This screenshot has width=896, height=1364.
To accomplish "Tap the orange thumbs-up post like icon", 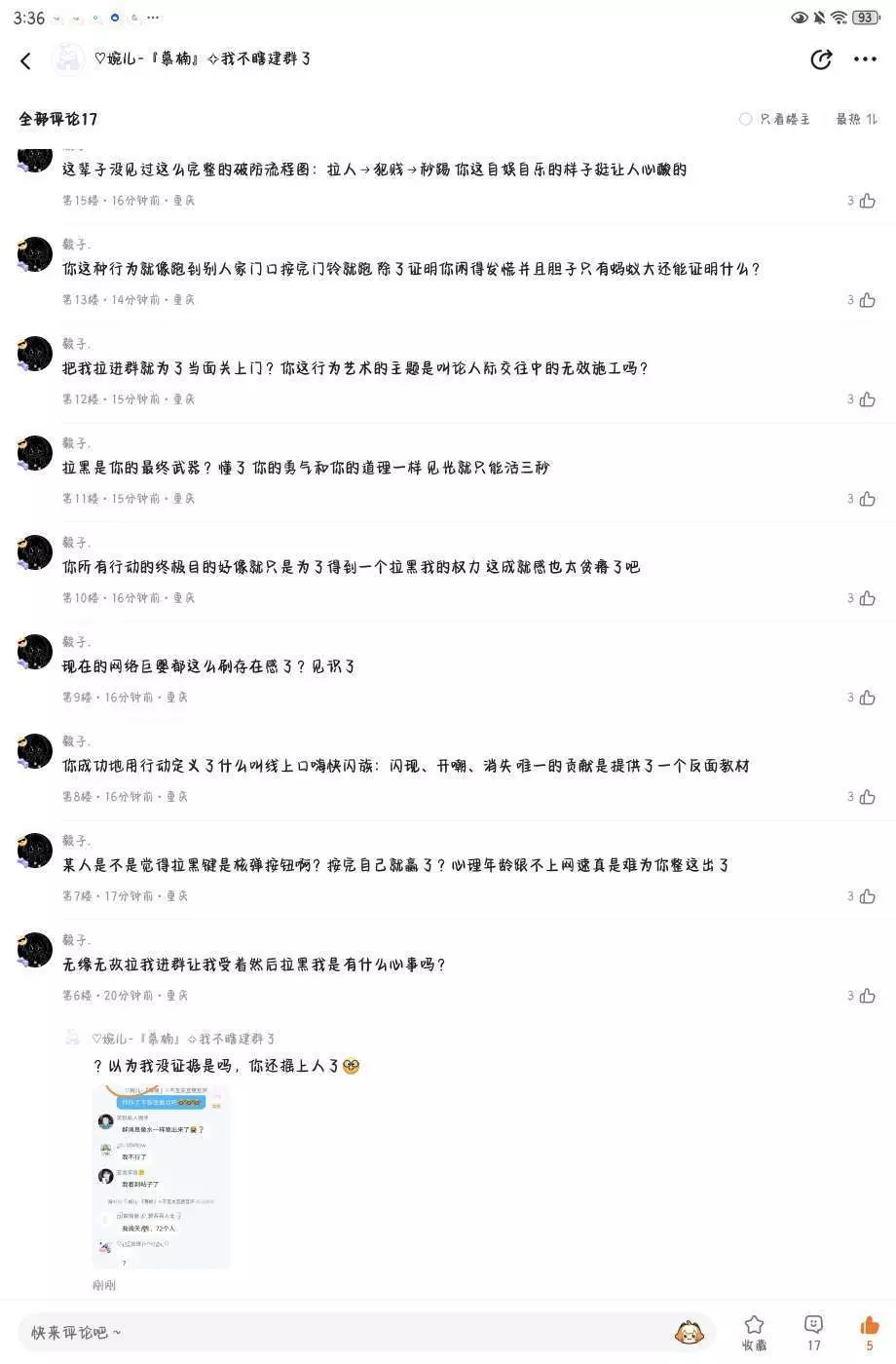I will click(869, 1325).
